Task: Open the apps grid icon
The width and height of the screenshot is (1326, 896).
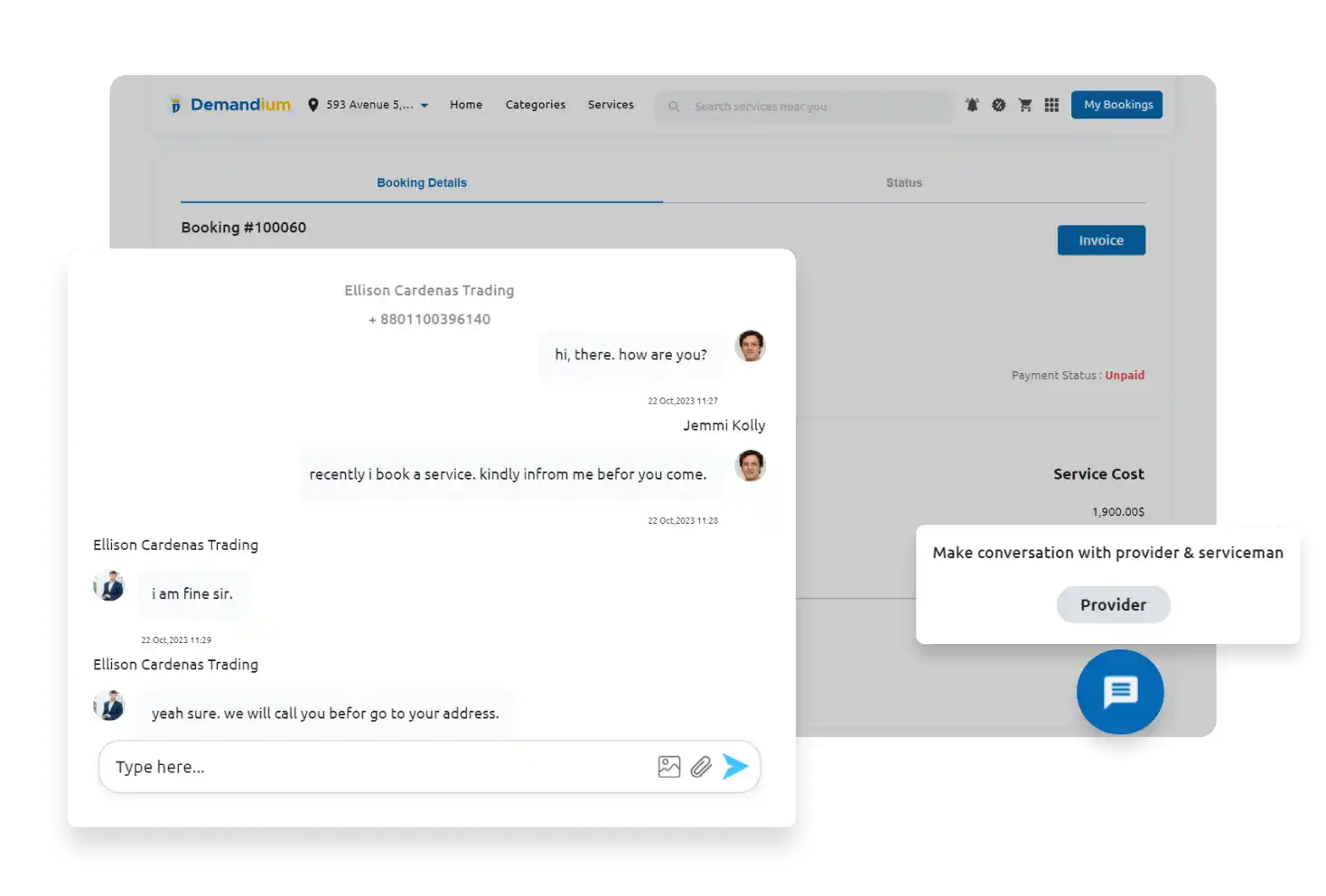Action: [1051, 105]
